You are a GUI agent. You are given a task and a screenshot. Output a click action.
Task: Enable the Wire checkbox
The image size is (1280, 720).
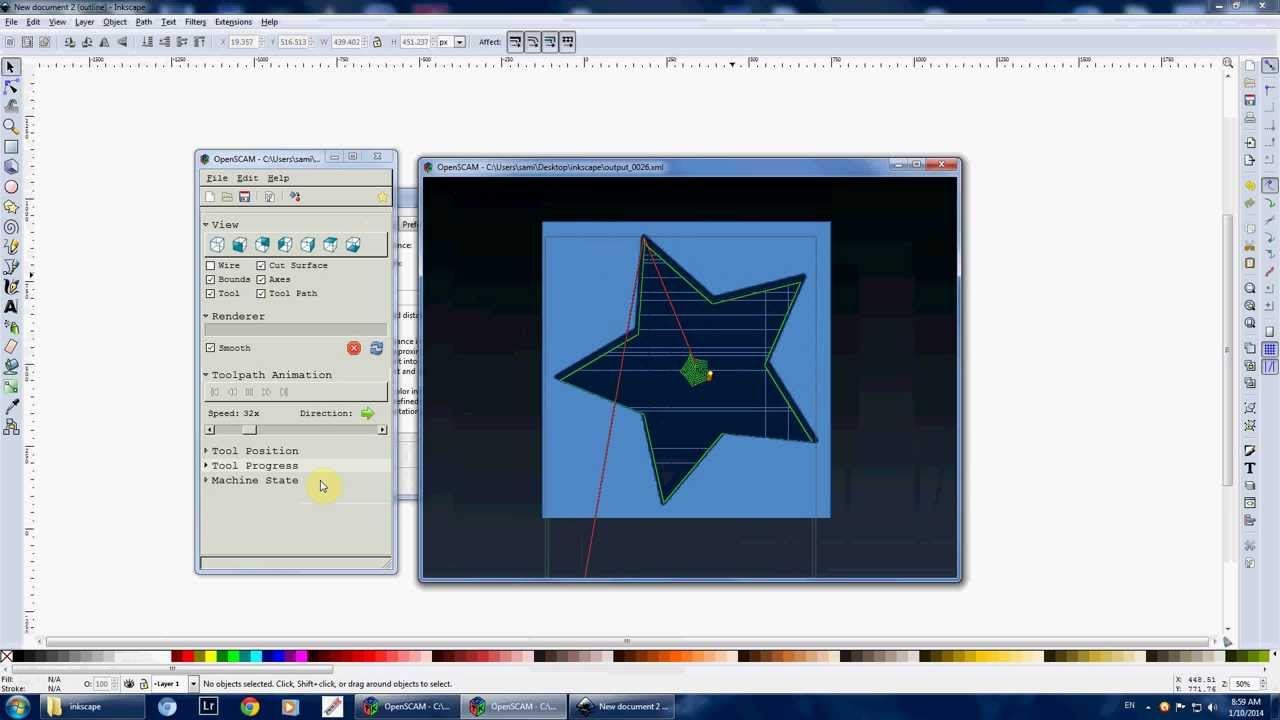[x=210, y=266]
